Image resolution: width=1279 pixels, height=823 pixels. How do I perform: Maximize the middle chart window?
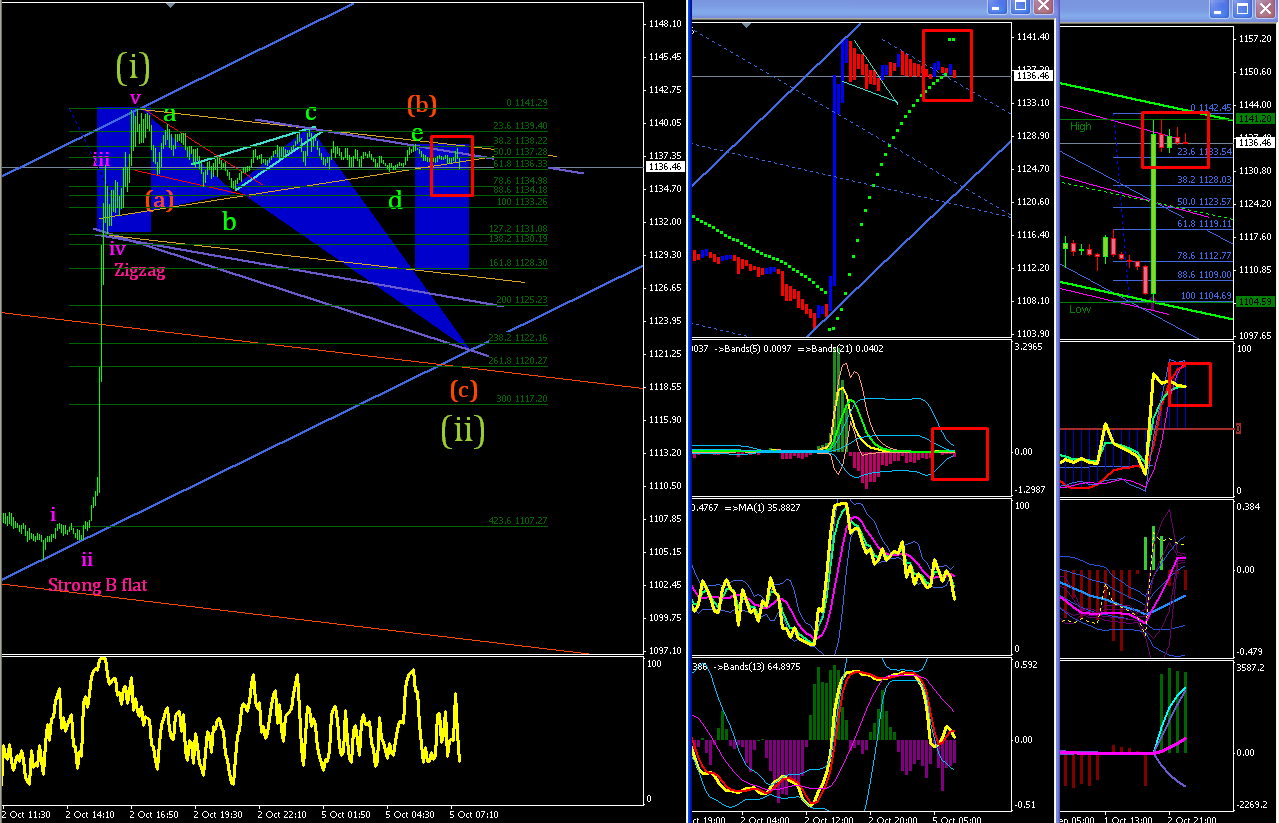click(1019, 7)
